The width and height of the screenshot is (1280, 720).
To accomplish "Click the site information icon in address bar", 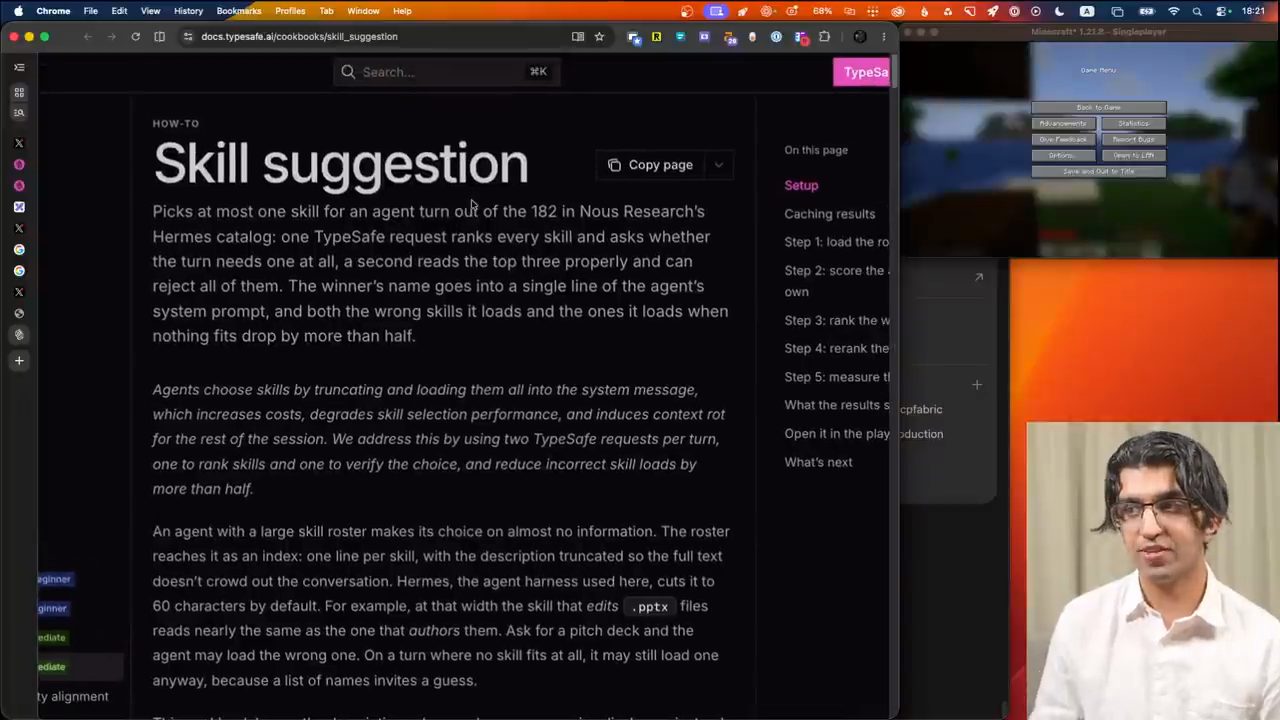I will (x=187, y=37).
